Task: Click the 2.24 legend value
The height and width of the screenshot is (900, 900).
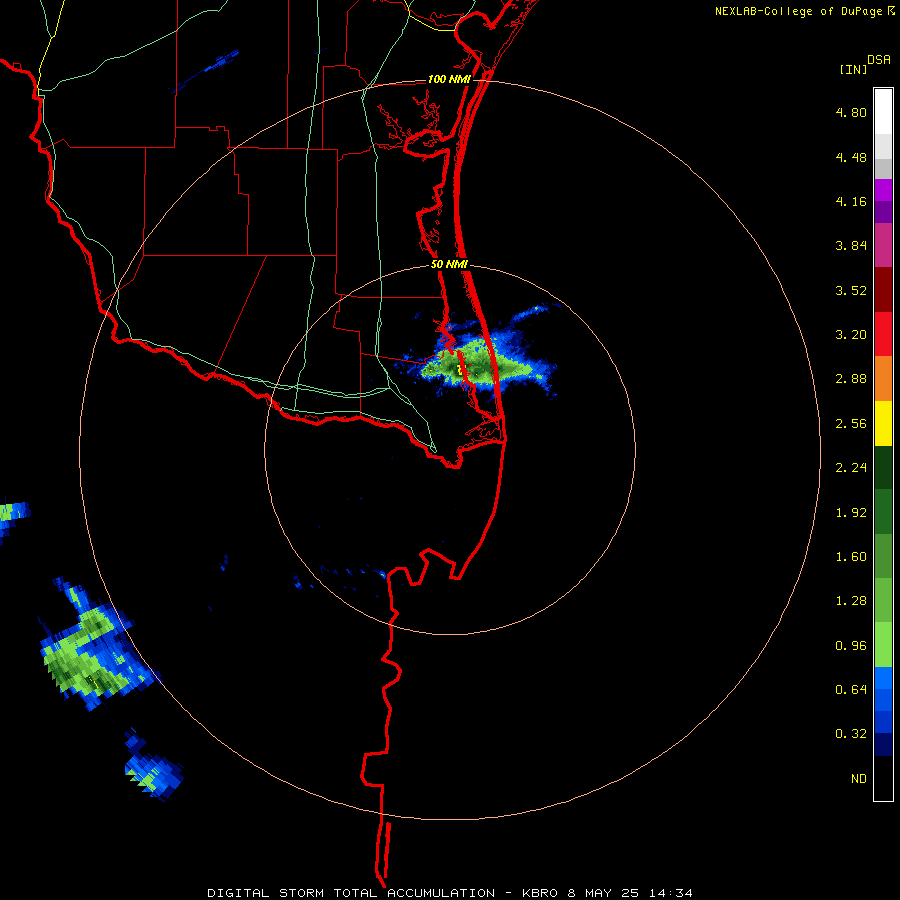Action: [851, 468]
